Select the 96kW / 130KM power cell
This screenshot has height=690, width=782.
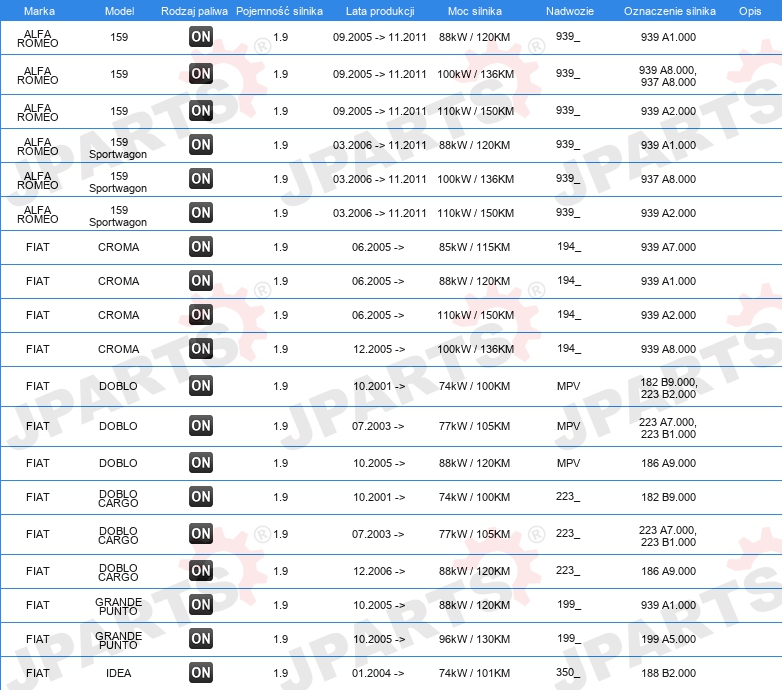tap(474, 639)
